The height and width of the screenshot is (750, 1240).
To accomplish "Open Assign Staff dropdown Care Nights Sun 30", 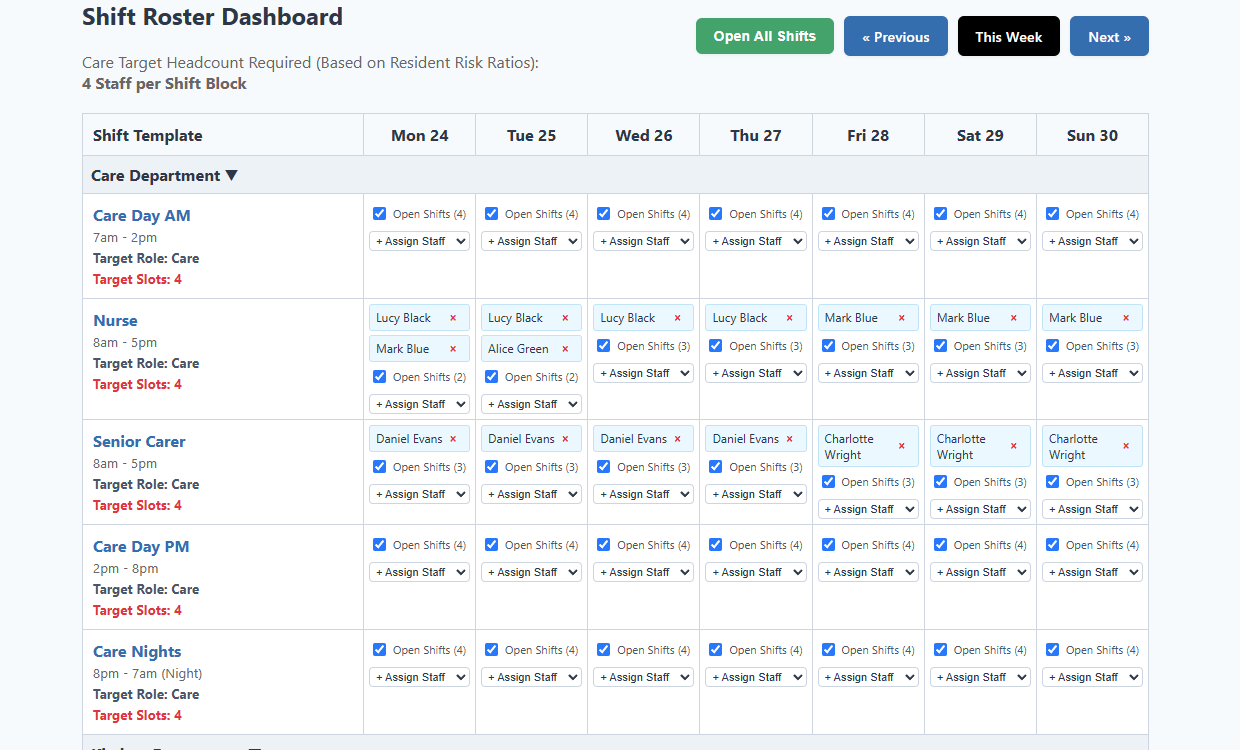I will click(x=1092, y=677).
